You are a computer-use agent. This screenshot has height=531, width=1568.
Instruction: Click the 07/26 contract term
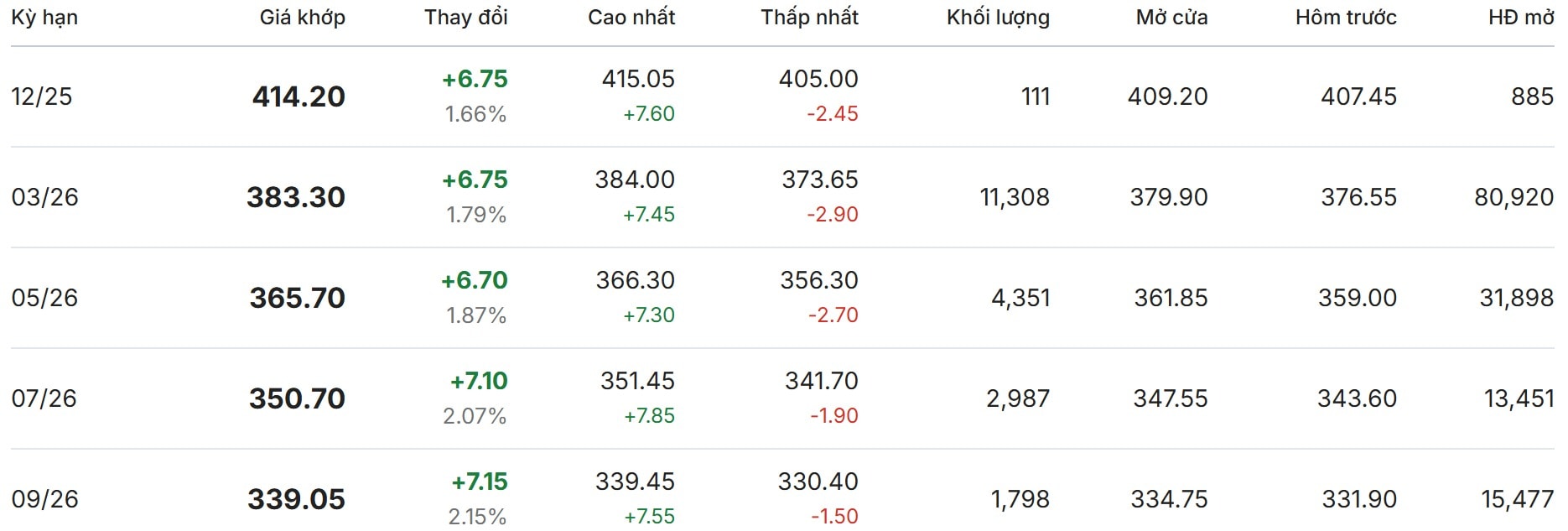tap(44, 398)
